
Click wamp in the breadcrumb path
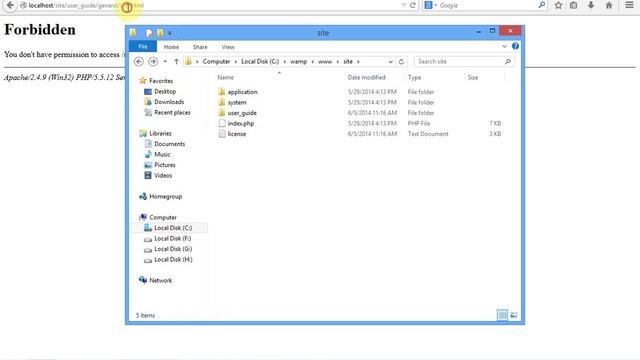298,61
